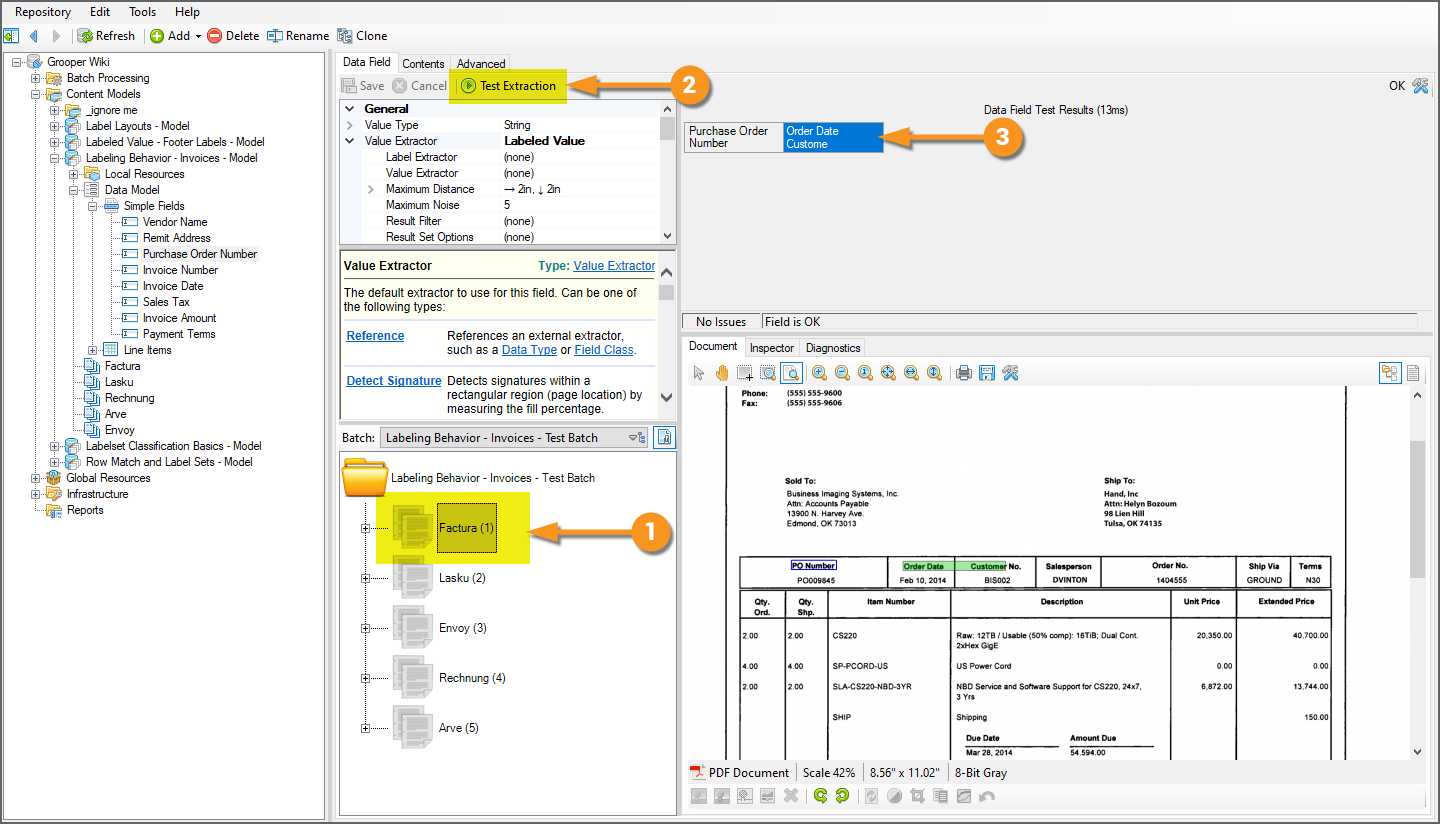Screen dimensions: 1440x824
Task: Select Invoice Number field in tree
Action: coord(180,270)
